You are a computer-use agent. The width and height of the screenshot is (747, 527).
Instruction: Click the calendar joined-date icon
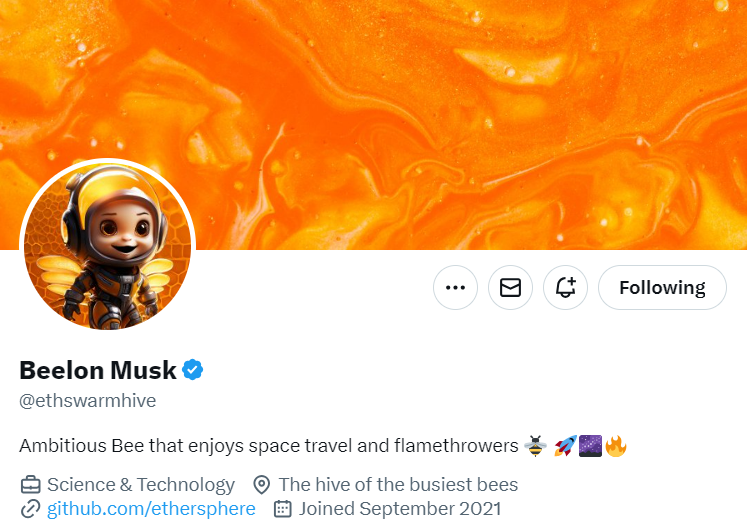pos(282,509)
